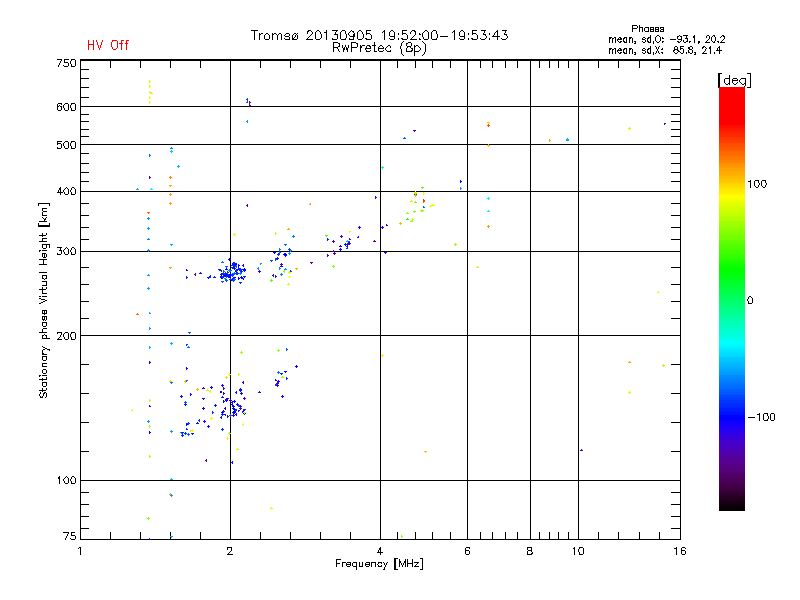Screen dimensions: 800x600
Task: Click the '[deg]' colorbar unit label
Action: [x=734, y=80]
